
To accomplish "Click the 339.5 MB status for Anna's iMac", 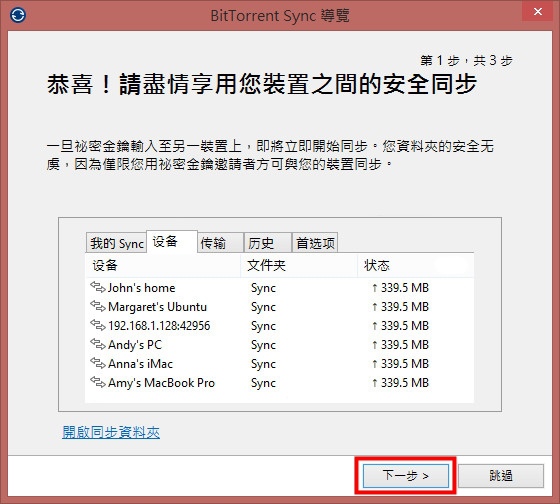I will [400, 363].
